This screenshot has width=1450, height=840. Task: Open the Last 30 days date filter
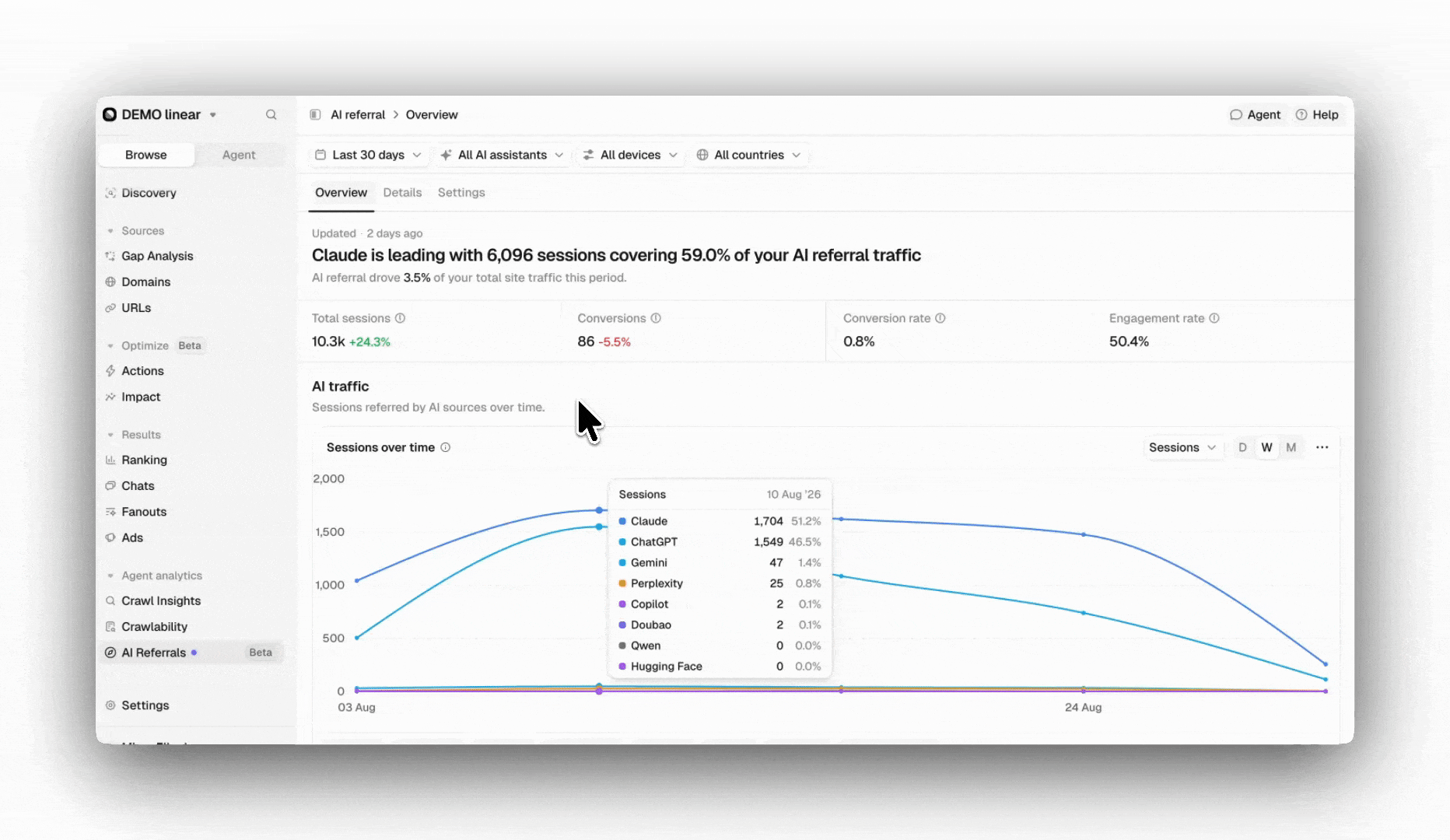[x=368, y=155]
